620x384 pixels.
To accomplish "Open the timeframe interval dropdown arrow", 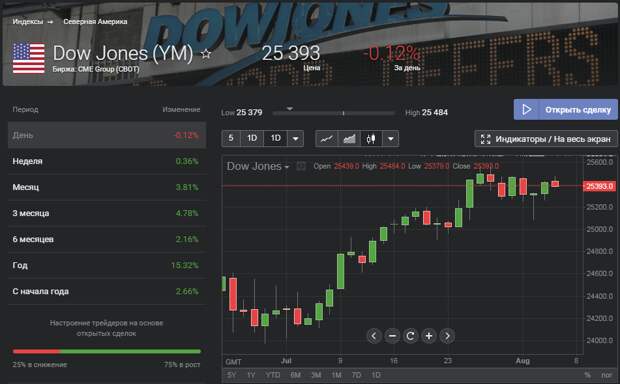I will click(295, 139).
